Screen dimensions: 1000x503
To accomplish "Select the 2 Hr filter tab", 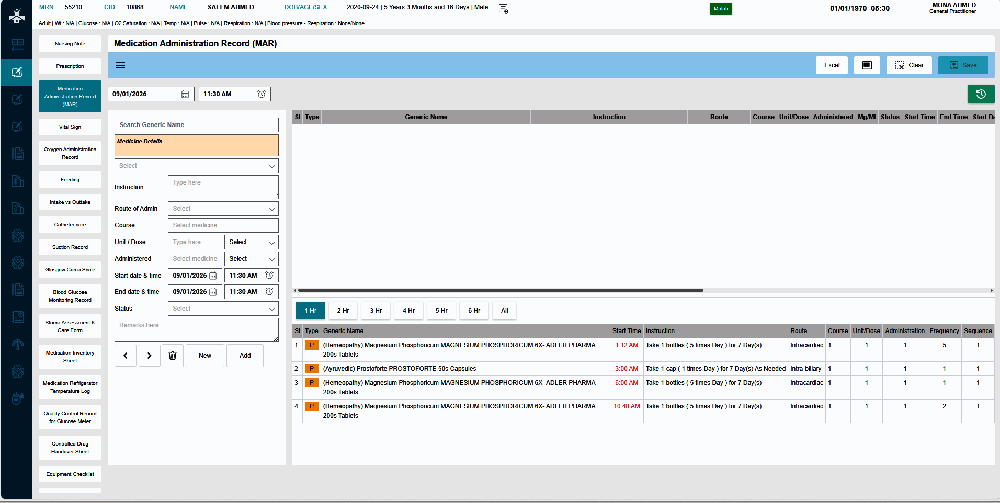I will point(342,310).
